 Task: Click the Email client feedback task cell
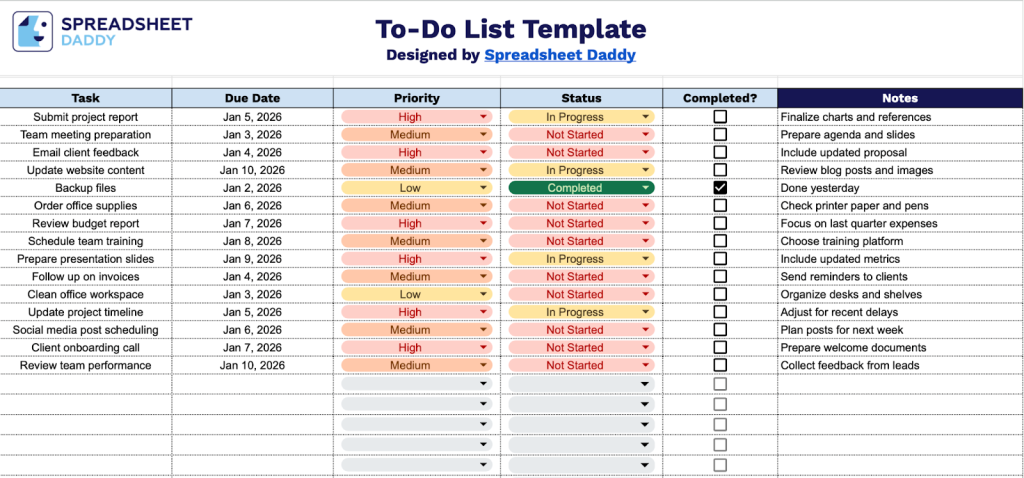tap(86, 152)
